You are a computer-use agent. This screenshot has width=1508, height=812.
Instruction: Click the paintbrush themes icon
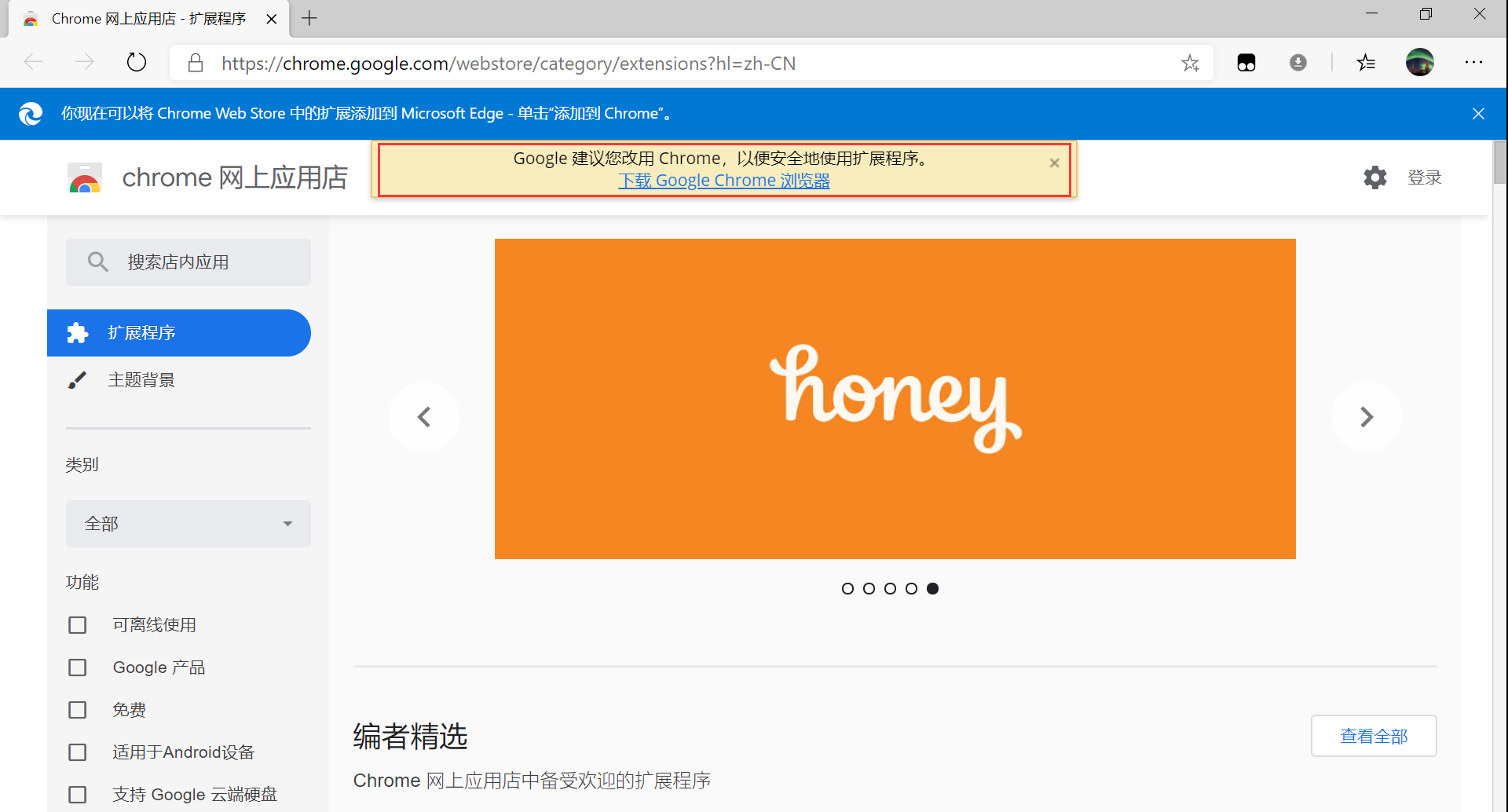click(77, 380)
